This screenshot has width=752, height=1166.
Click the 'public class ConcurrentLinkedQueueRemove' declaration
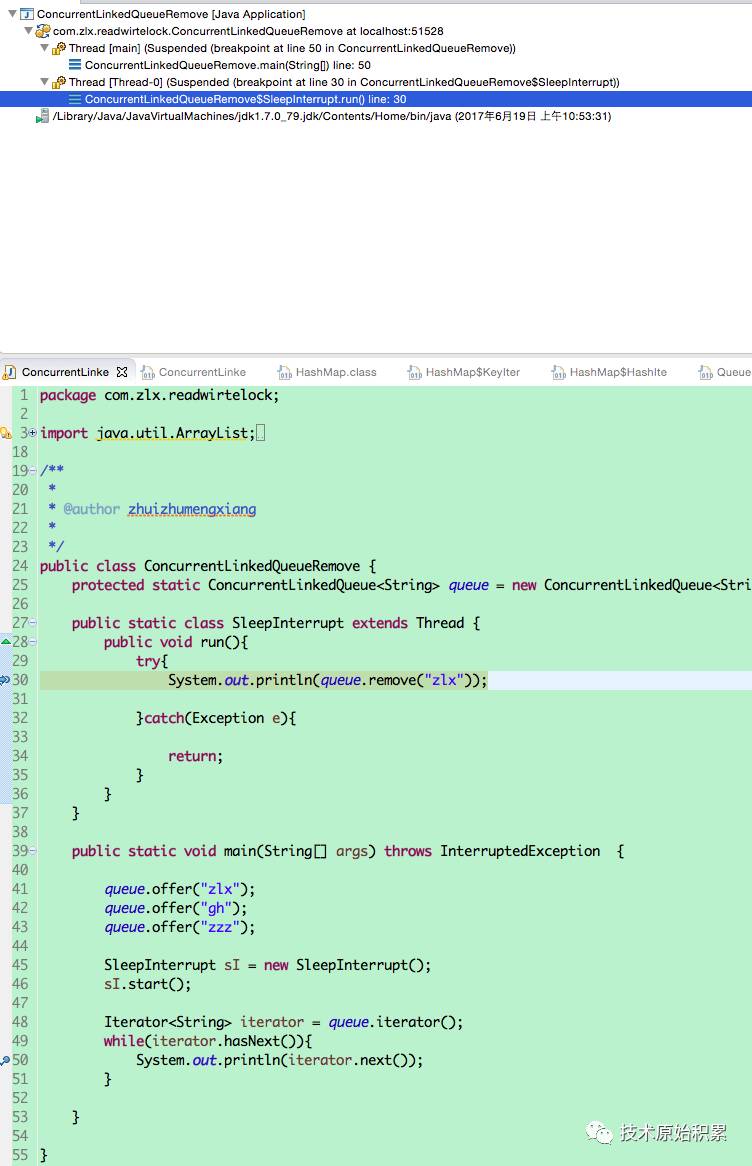click(x=208, y=566)
